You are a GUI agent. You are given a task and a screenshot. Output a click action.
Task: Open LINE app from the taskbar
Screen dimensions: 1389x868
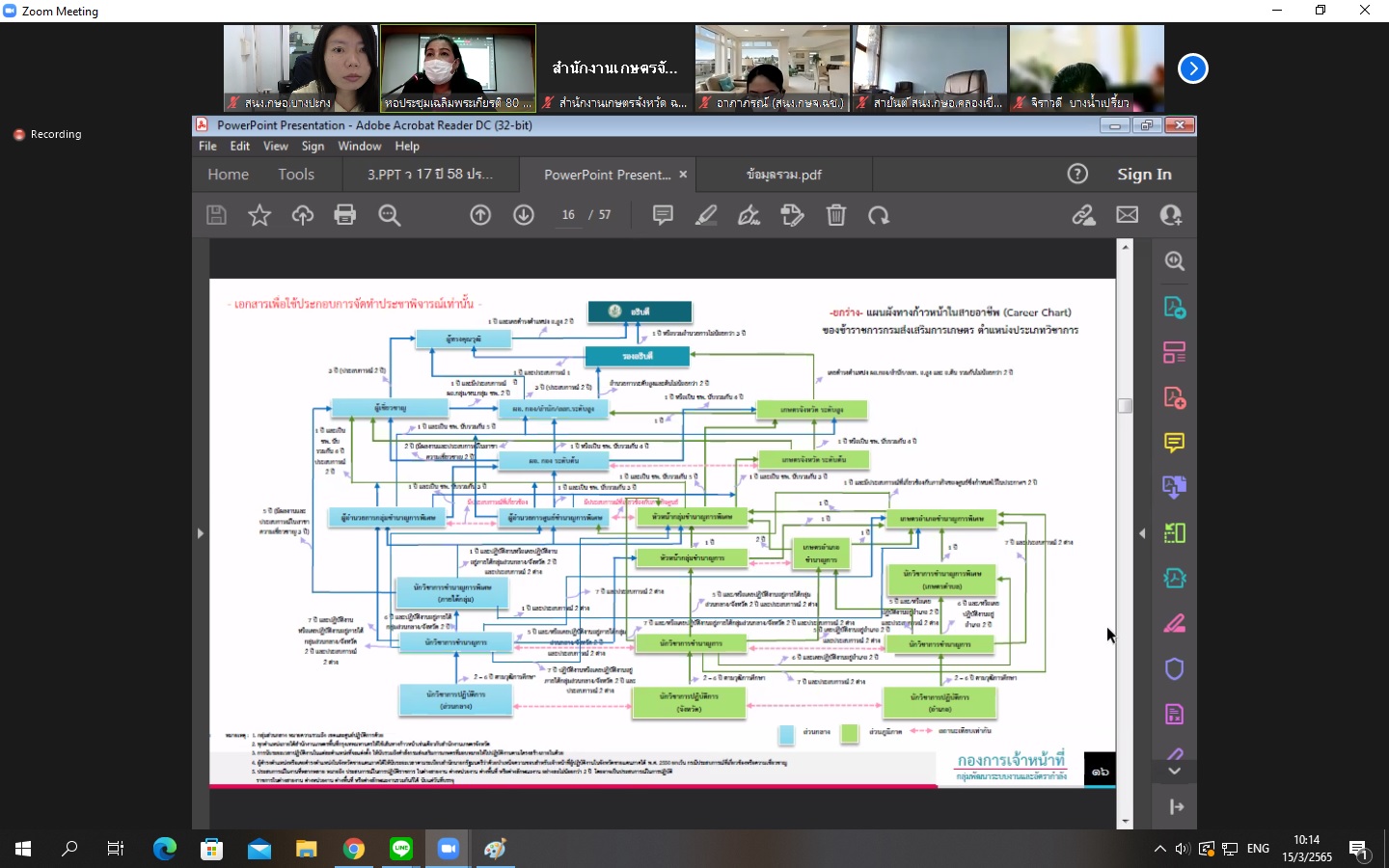pyautogui.click(x=401, y=849)
